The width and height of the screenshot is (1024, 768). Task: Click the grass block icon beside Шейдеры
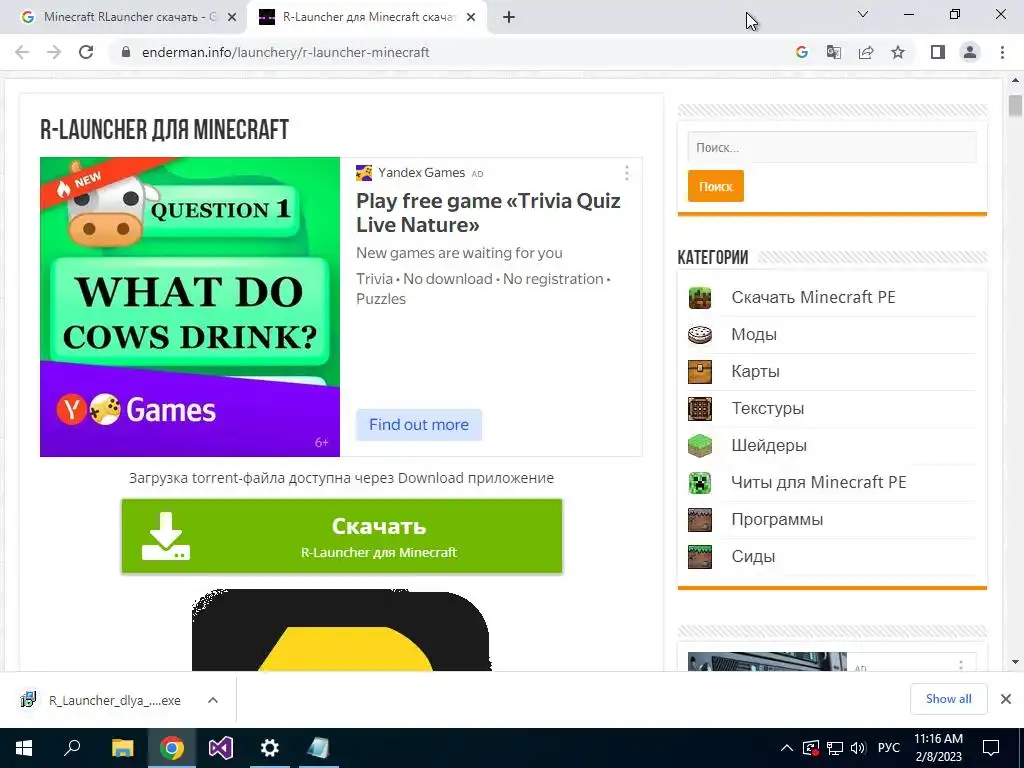pos(700,446)
